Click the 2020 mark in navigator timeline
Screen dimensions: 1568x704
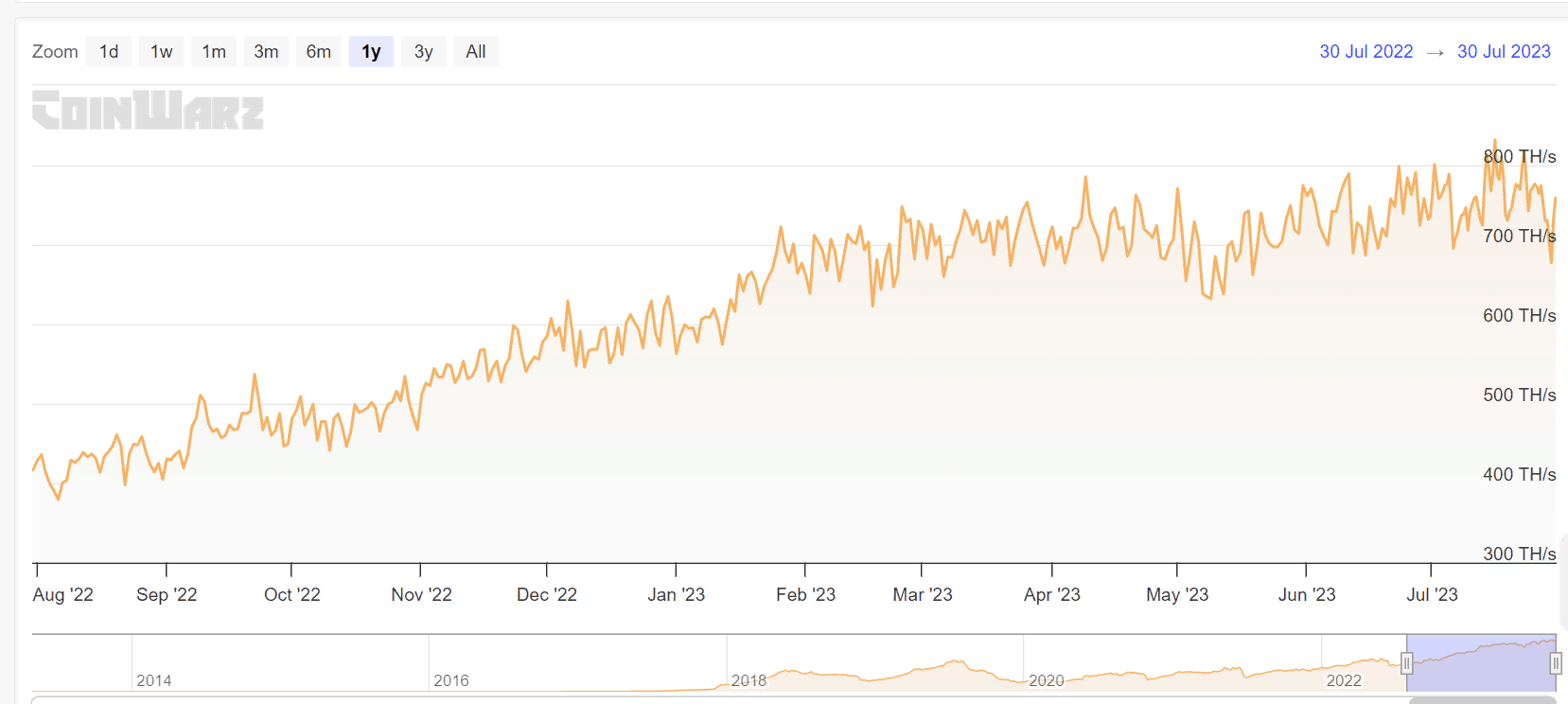tap(1046, 680)
